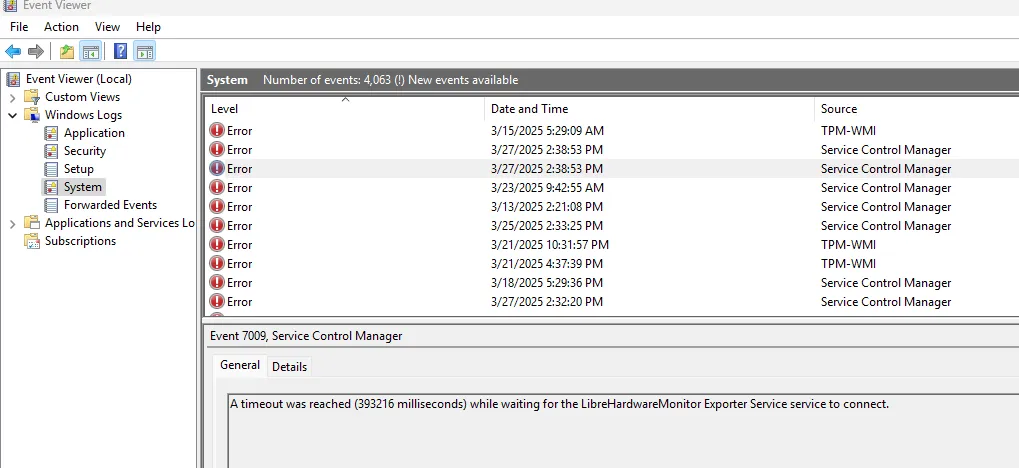Click the Applications and Services Logs folder icon

pyautogui.click(x=32, y=223)
